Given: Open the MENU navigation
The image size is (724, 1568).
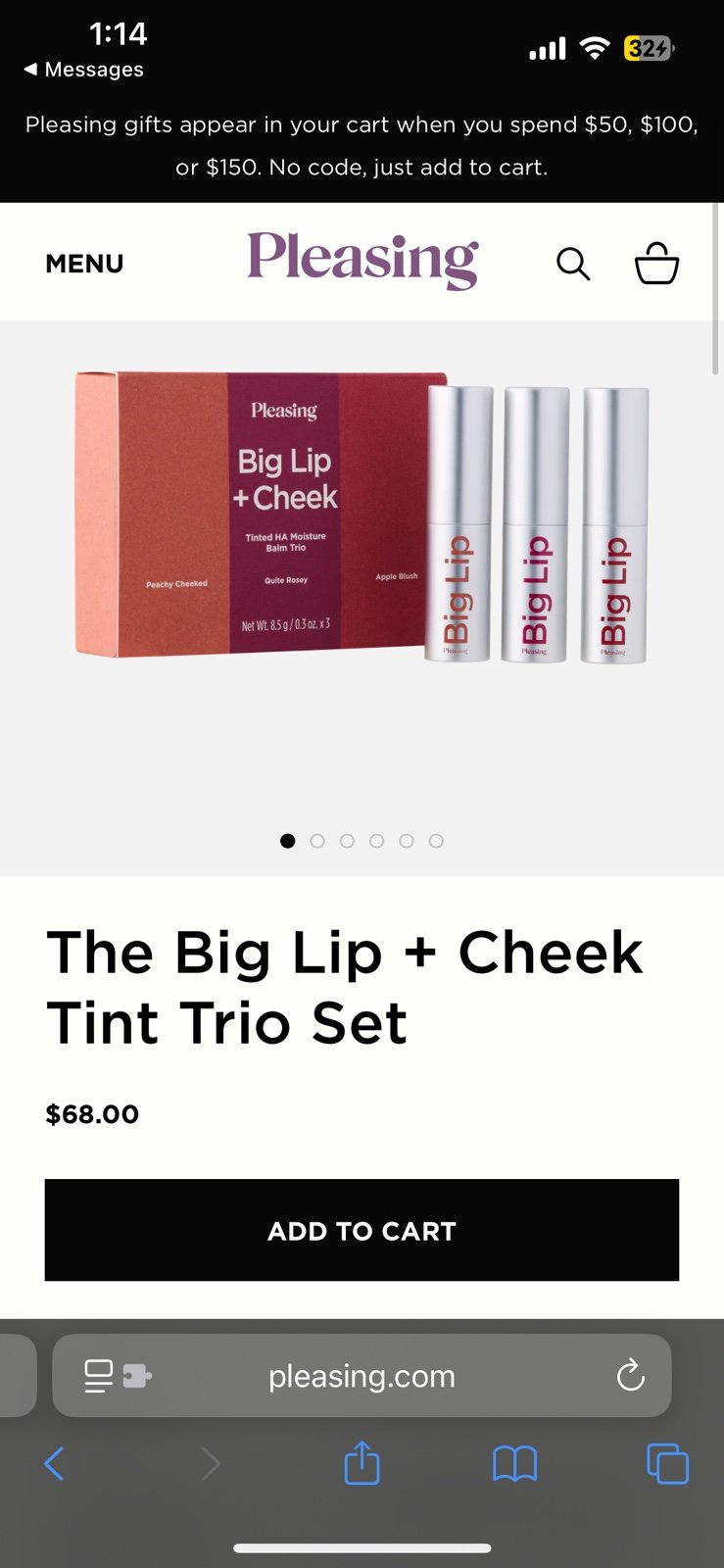Looking at the screenshot, I should pos(84,264).
